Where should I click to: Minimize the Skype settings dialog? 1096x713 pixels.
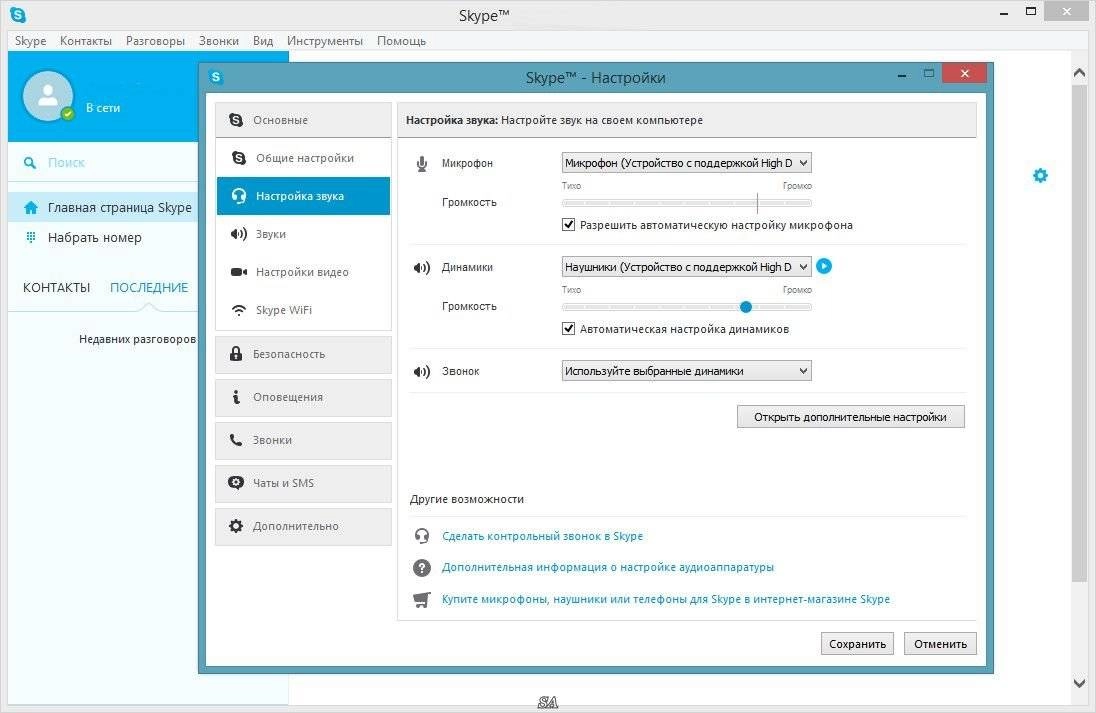pos(902,74)
